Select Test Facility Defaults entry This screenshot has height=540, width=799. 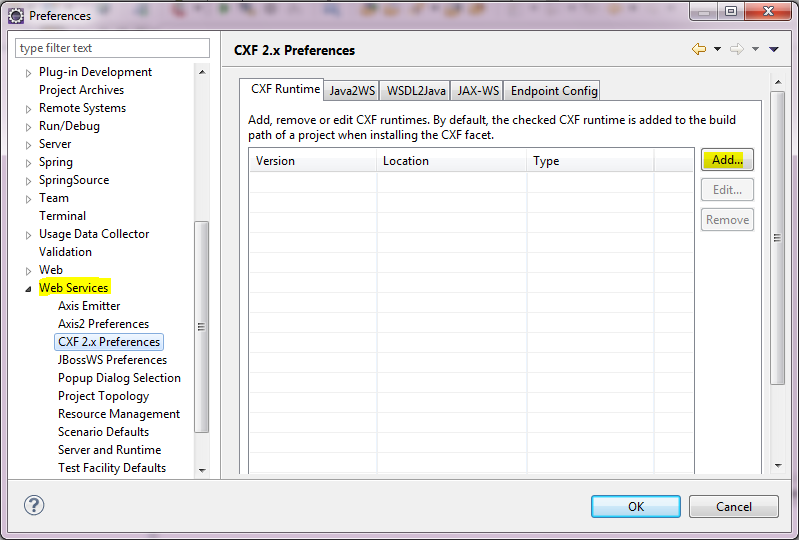[112, 468]
